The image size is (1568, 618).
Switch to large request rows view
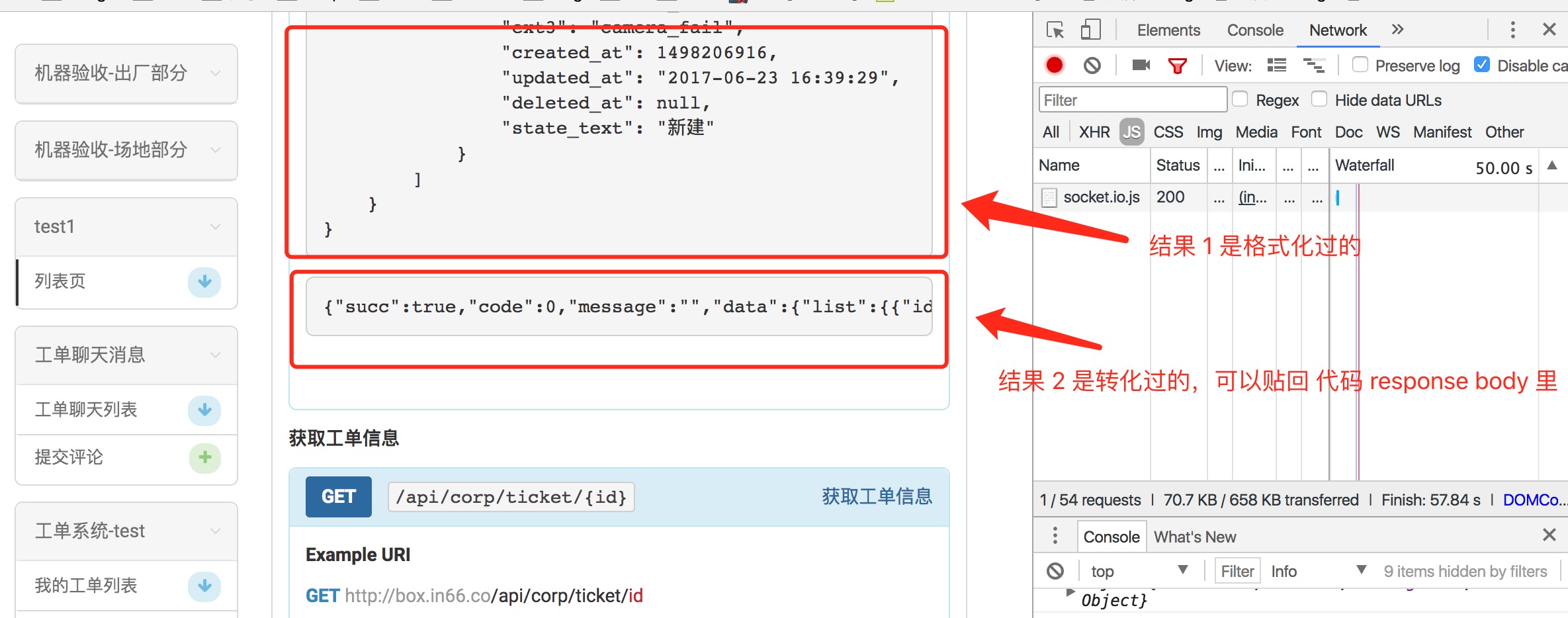click(1276, 65)
